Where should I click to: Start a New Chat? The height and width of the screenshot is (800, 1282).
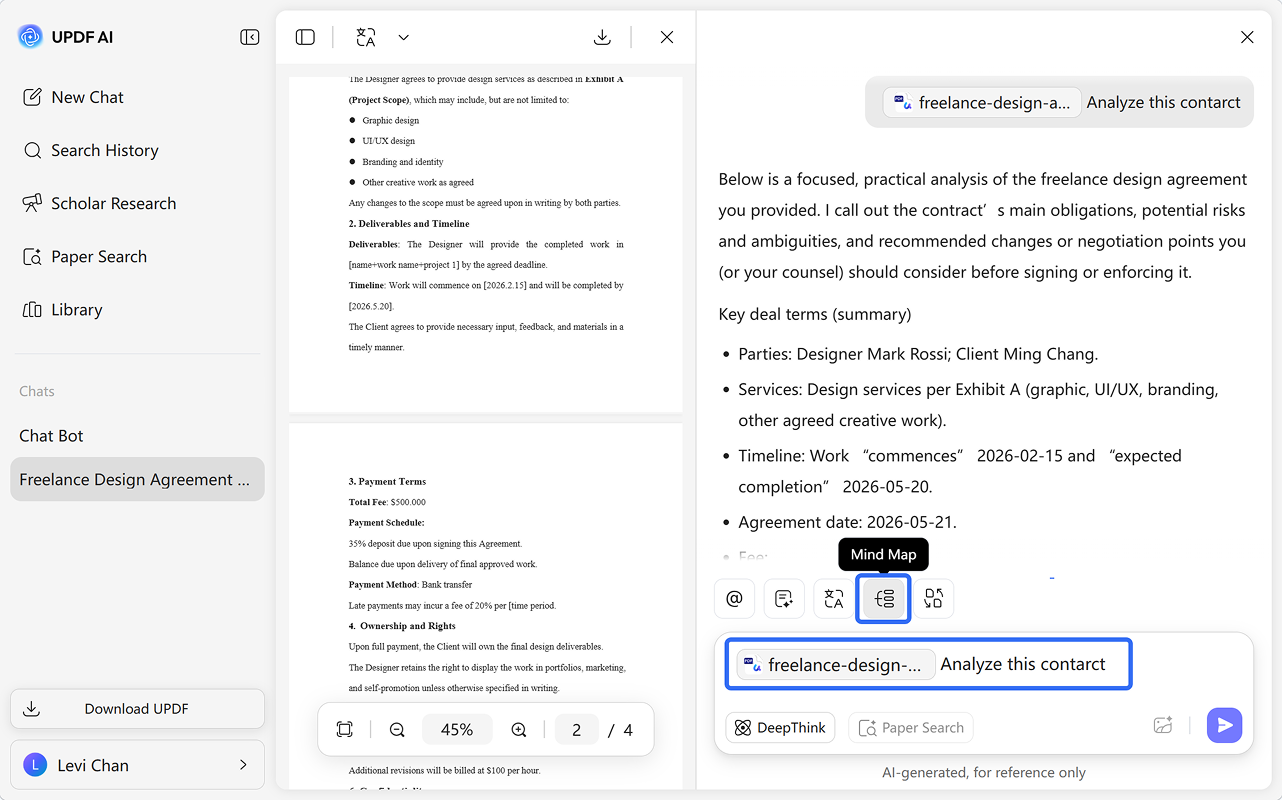tap(86, 97)
